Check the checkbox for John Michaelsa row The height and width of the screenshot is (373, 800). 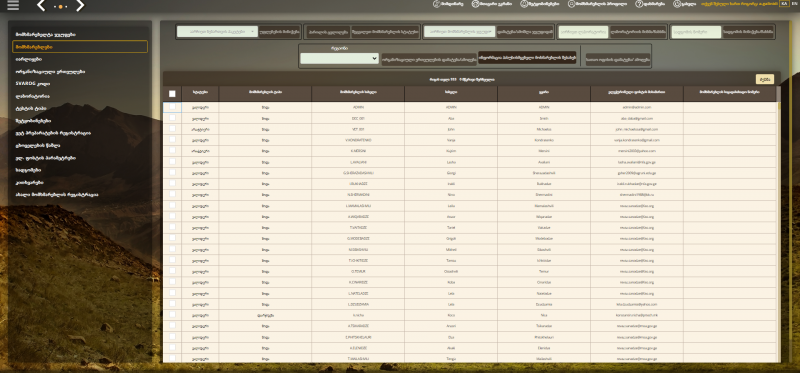(x=172, y=129)
